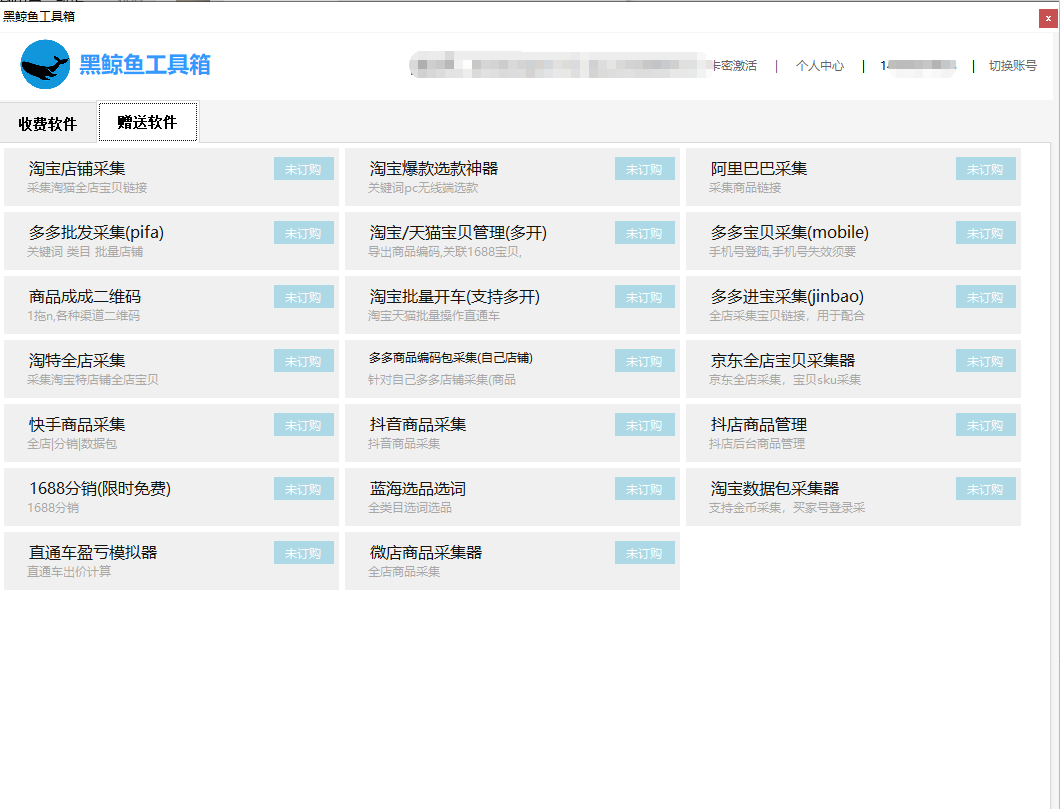1060x809 pixels.
Task: Switch to the 收费软件 tab
Action: (x=47, y=124)
